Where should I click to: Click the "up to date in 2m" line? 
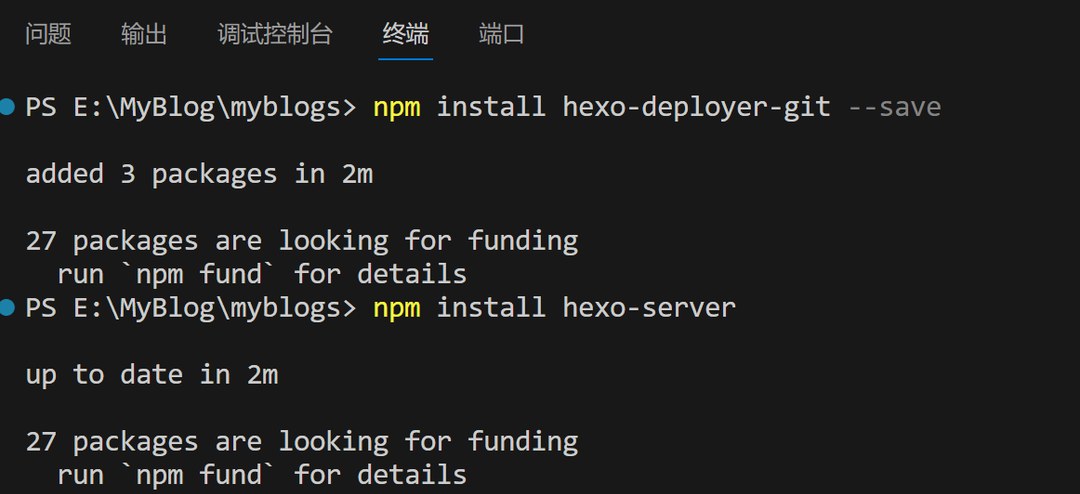[151, 375]
